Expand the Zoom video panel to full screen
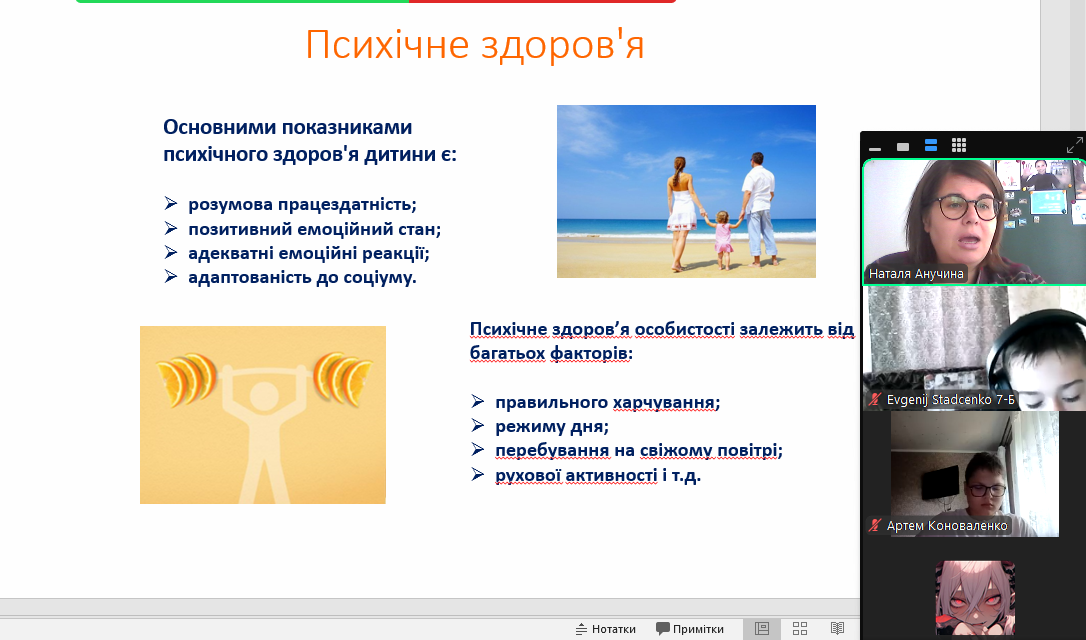 [1074, 145]
